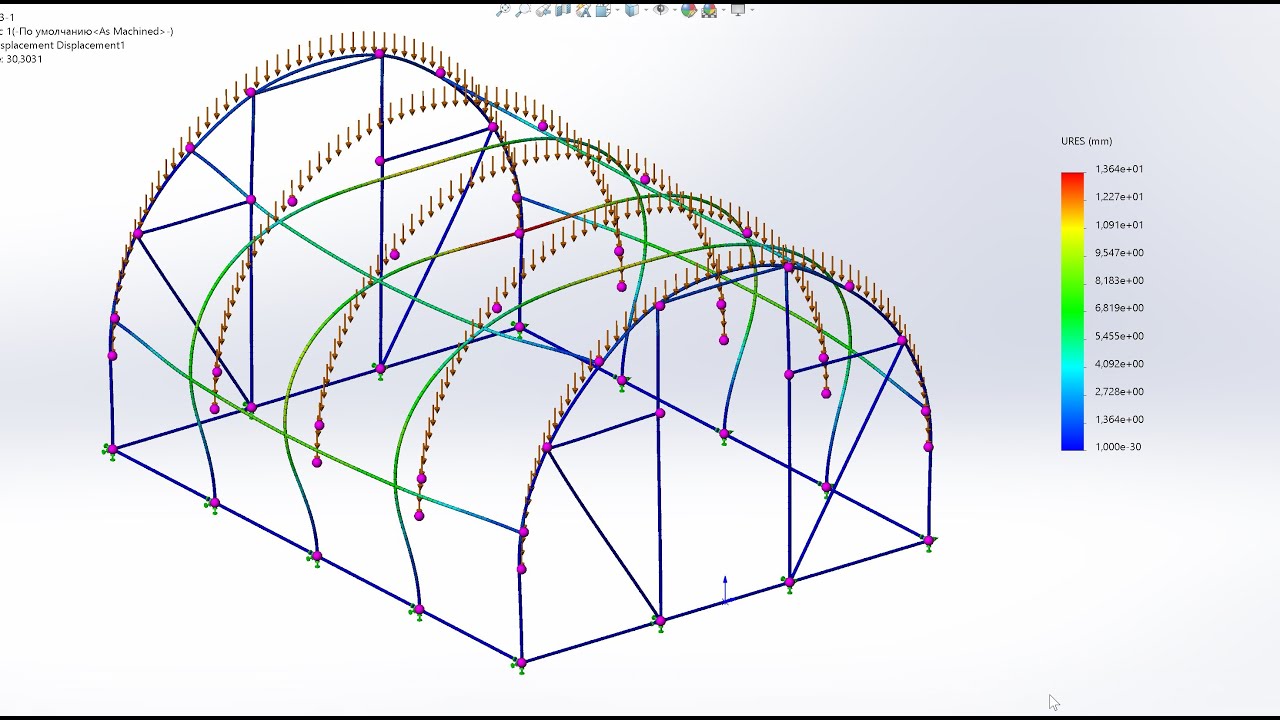The image size is (1280, 720).
Task: Open the Section View tool
Action: [563, 10]
